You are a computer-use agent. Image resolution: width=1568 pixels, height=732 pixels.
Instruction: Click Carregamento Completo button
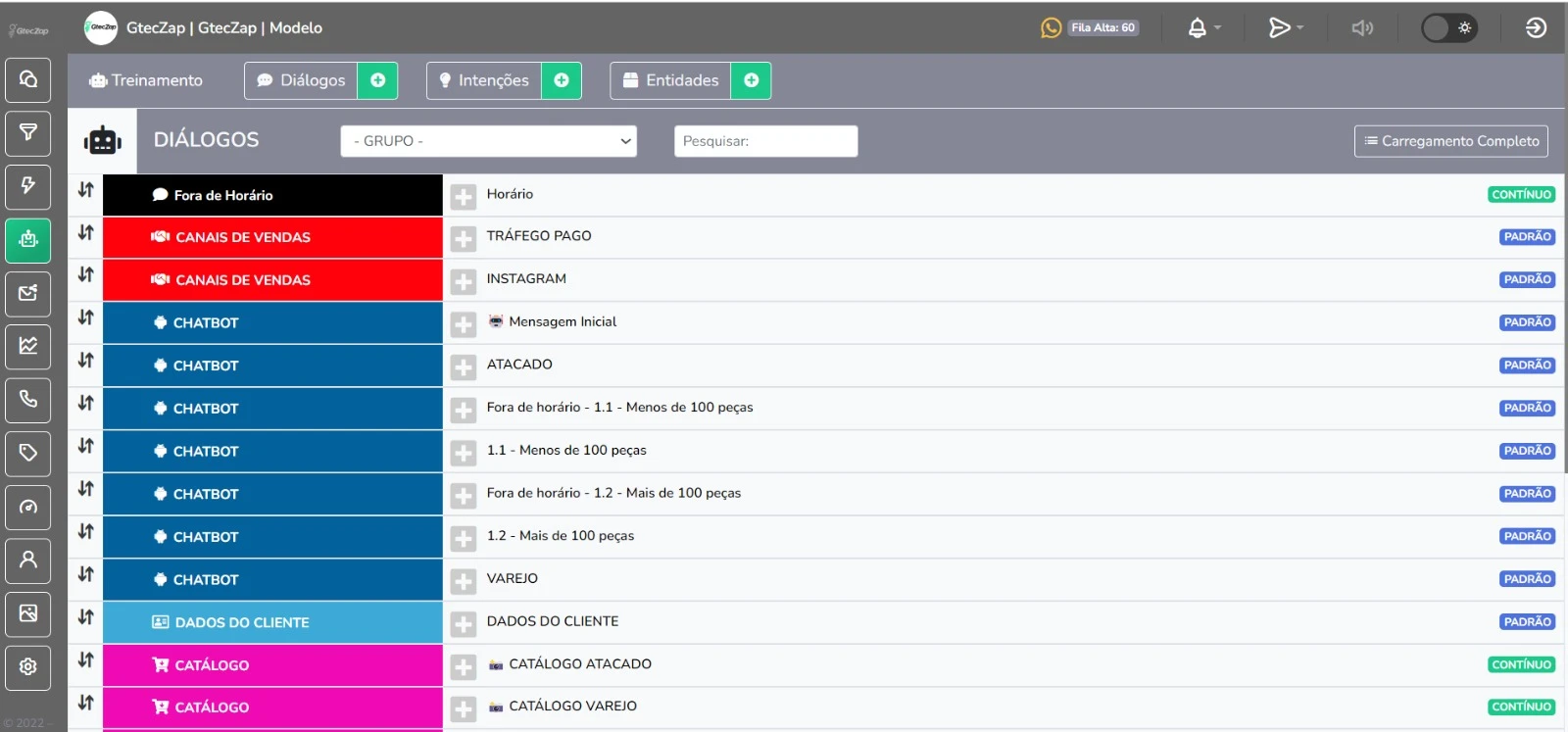click(x=1451, y=141)
